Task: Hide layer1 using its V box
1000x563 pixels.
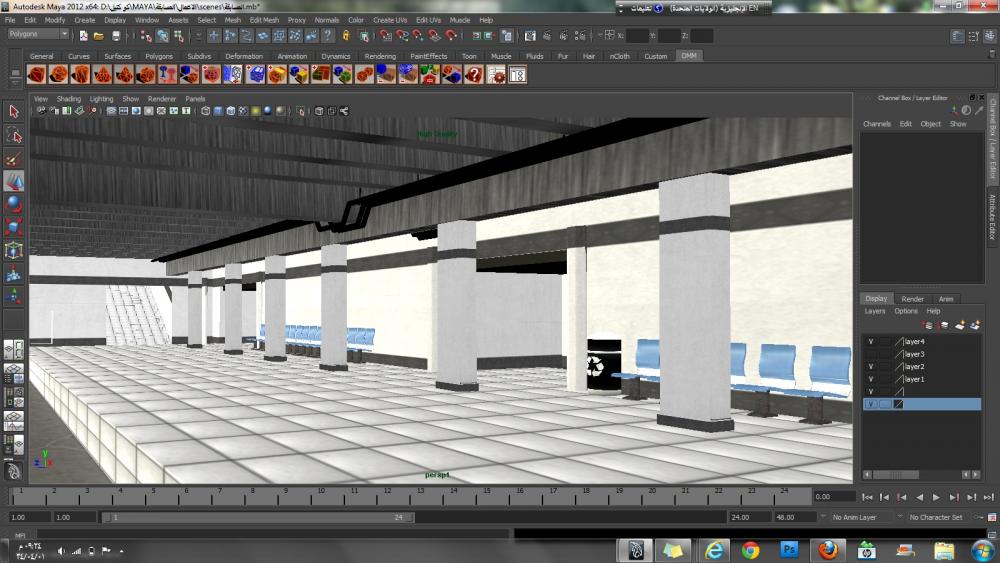Action: pos(870,379)
